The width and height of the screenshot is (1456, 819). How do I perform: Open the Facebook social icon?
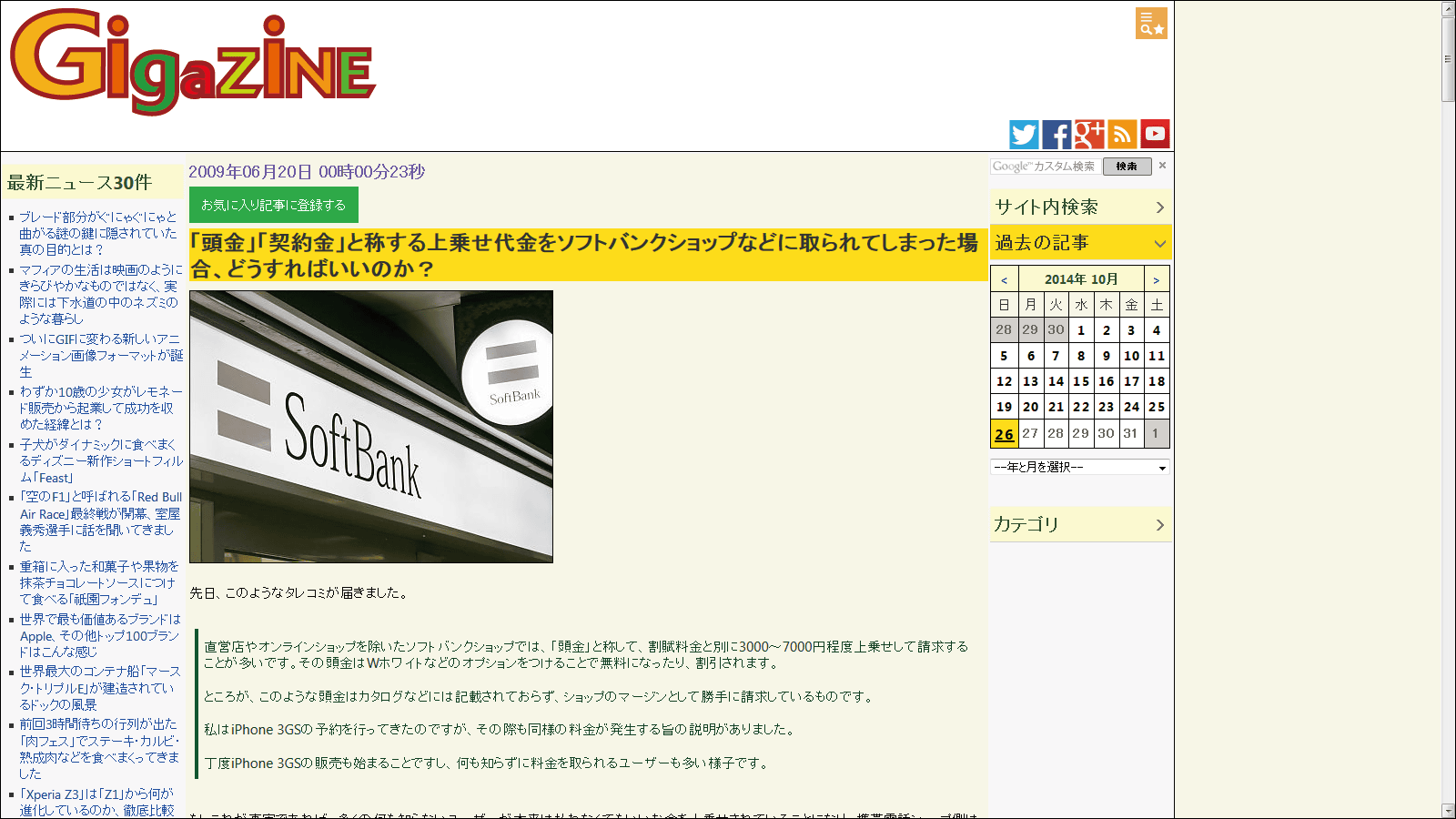pyautogui.click(x=1057, y=135)
